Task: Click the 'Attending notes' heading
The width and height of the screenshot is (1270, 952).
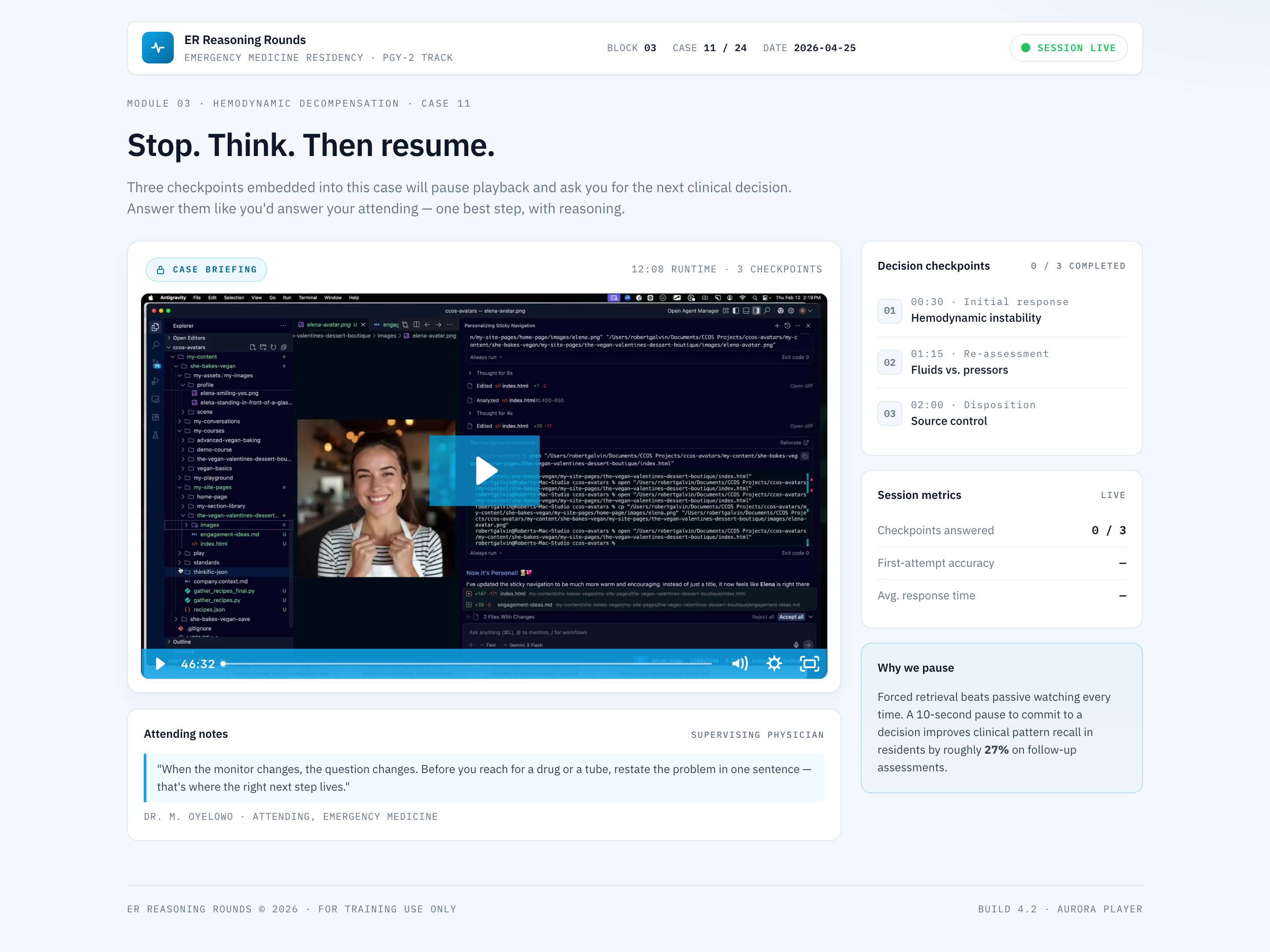Action: click(x=186, y=734)
